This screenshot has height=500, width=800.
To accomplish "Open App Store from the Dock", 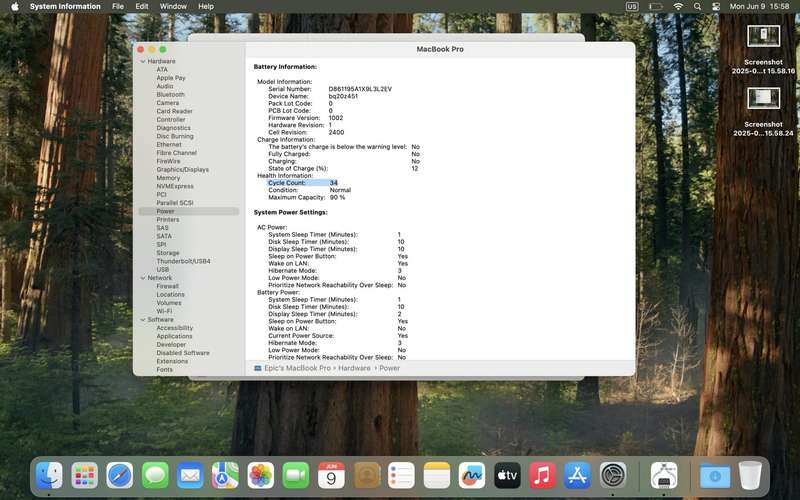I will 578,476.
